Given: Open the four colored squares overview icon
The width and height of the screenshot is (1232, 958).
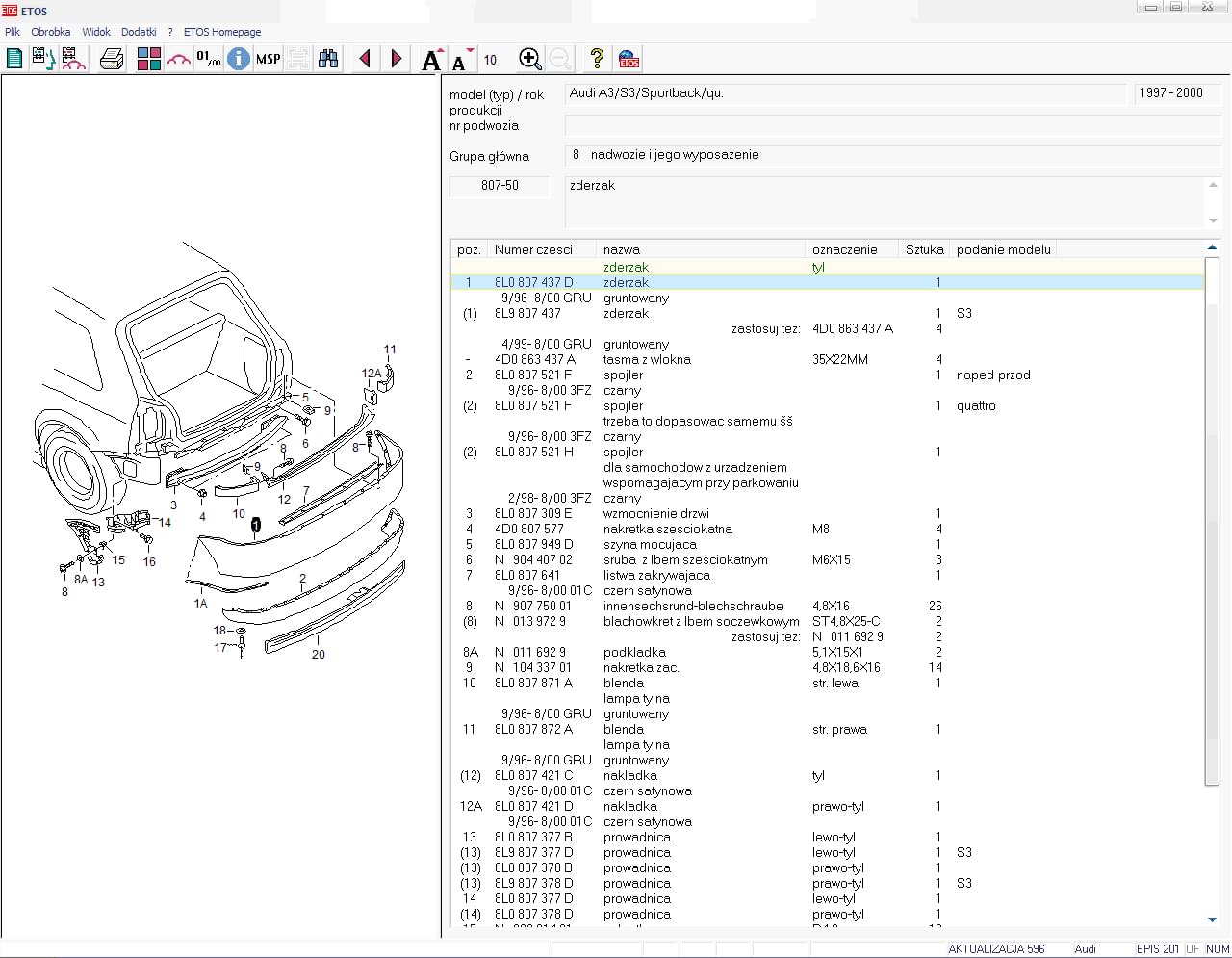Looking at the screenshot, I should [148, 59].
